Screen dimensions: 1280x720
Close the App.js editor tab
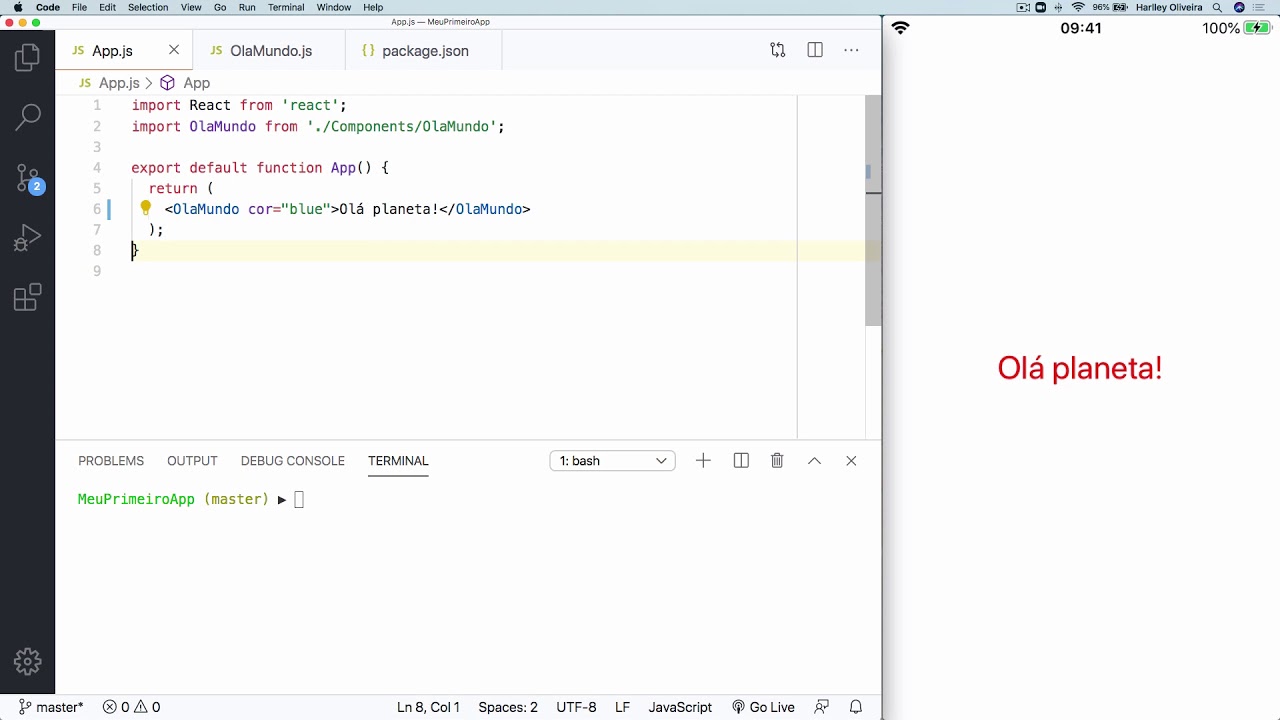click(x=174, y=50)
